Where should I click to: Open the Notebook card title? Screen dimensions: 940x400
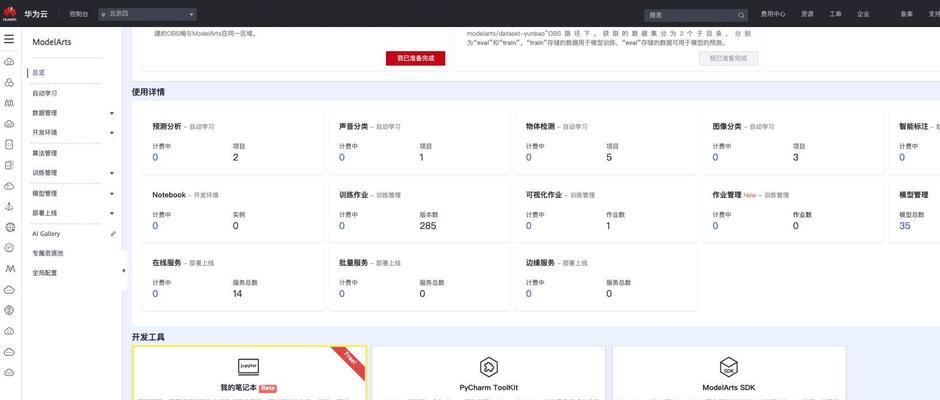pyautogui.click(x=169, y=195)
